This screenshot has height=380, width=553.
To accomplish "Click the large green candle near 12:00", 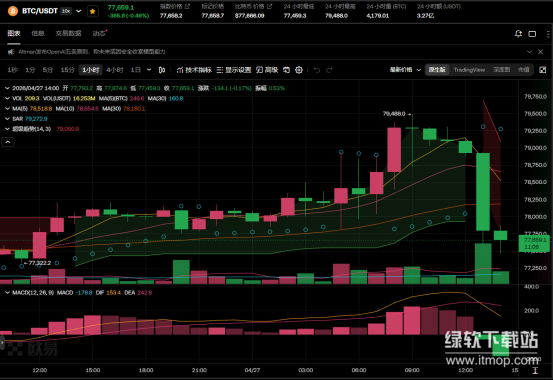I will tap(483, 192).
